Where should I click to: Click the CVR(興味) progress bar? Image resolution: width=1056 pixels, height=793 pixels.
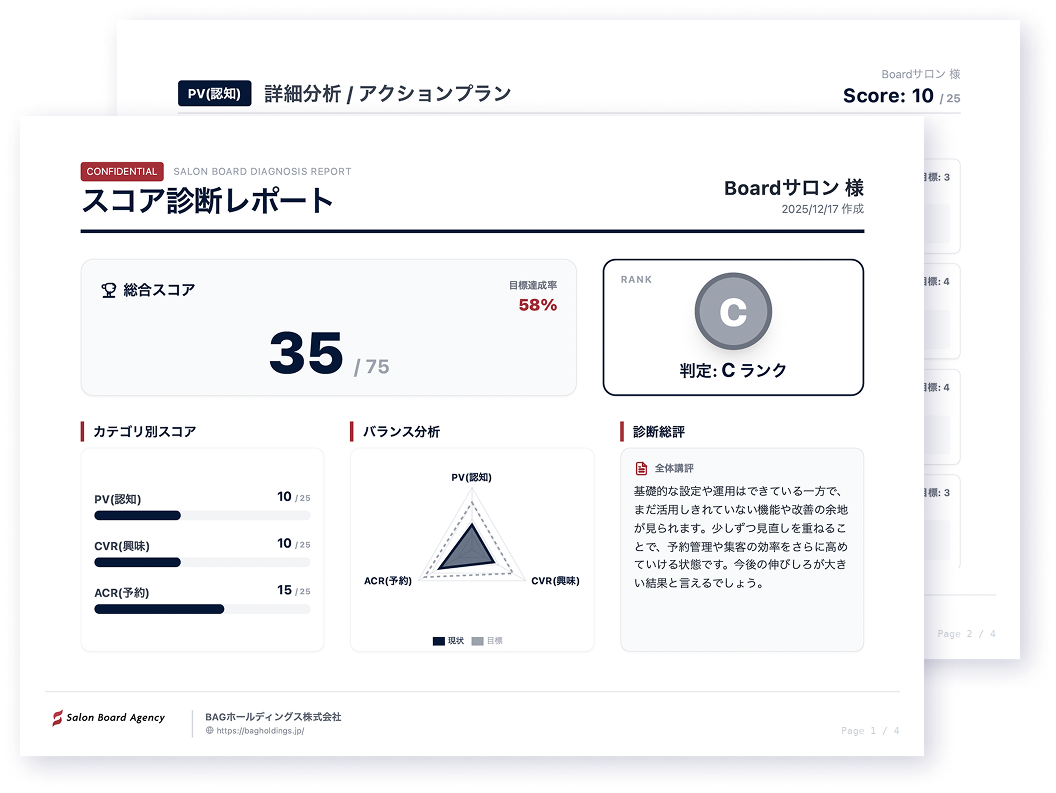tap(202, 562)
